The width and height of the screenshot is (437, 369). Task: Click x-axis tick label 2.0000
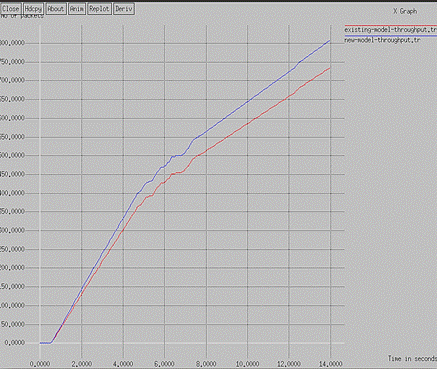click(x=82, y=364)
